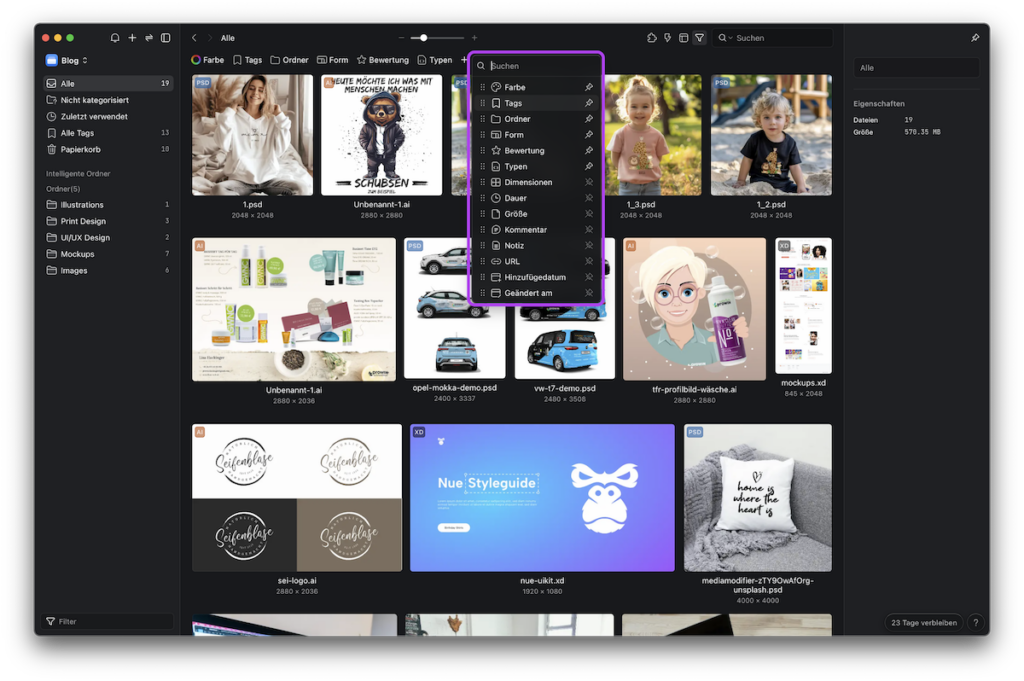
Task: Select the Images folder
Action: tap(108, 270)
